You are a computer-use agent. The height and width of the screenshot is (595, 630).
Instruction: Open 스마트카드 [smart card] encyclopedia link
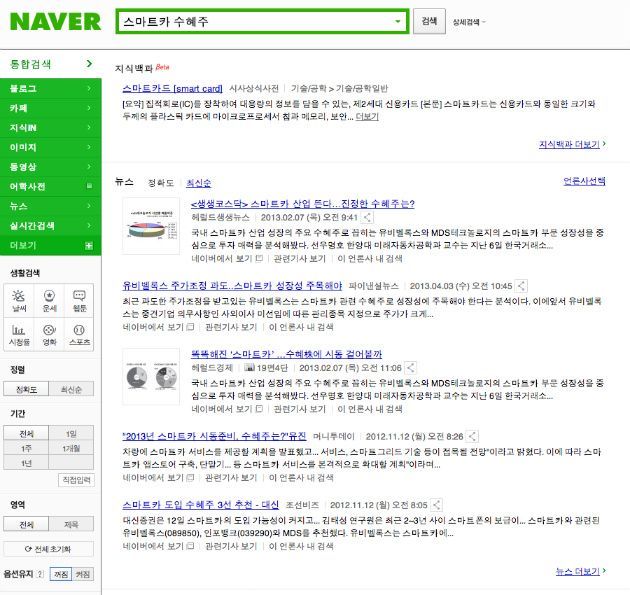(x=172, y=88)
